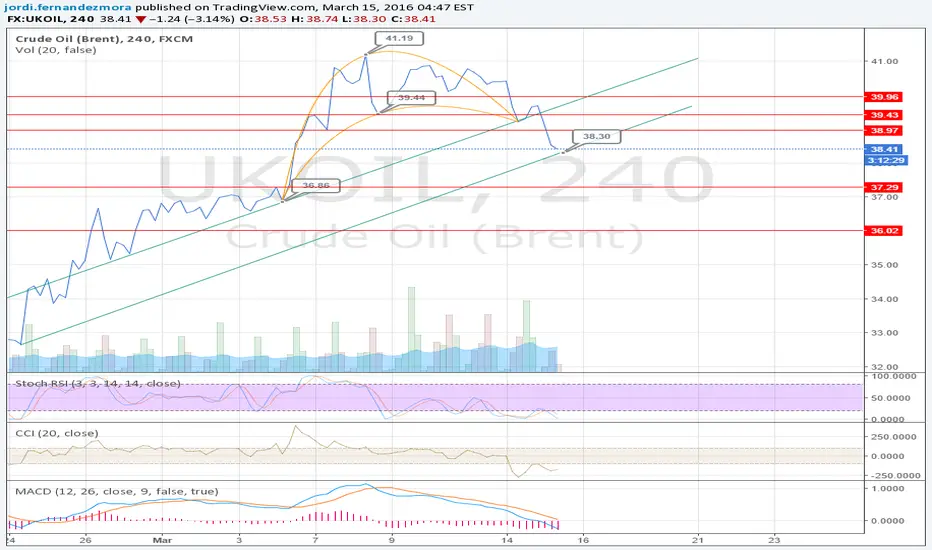
Task: Click the 39.43 red price level tag
Action: pos(884,115)
